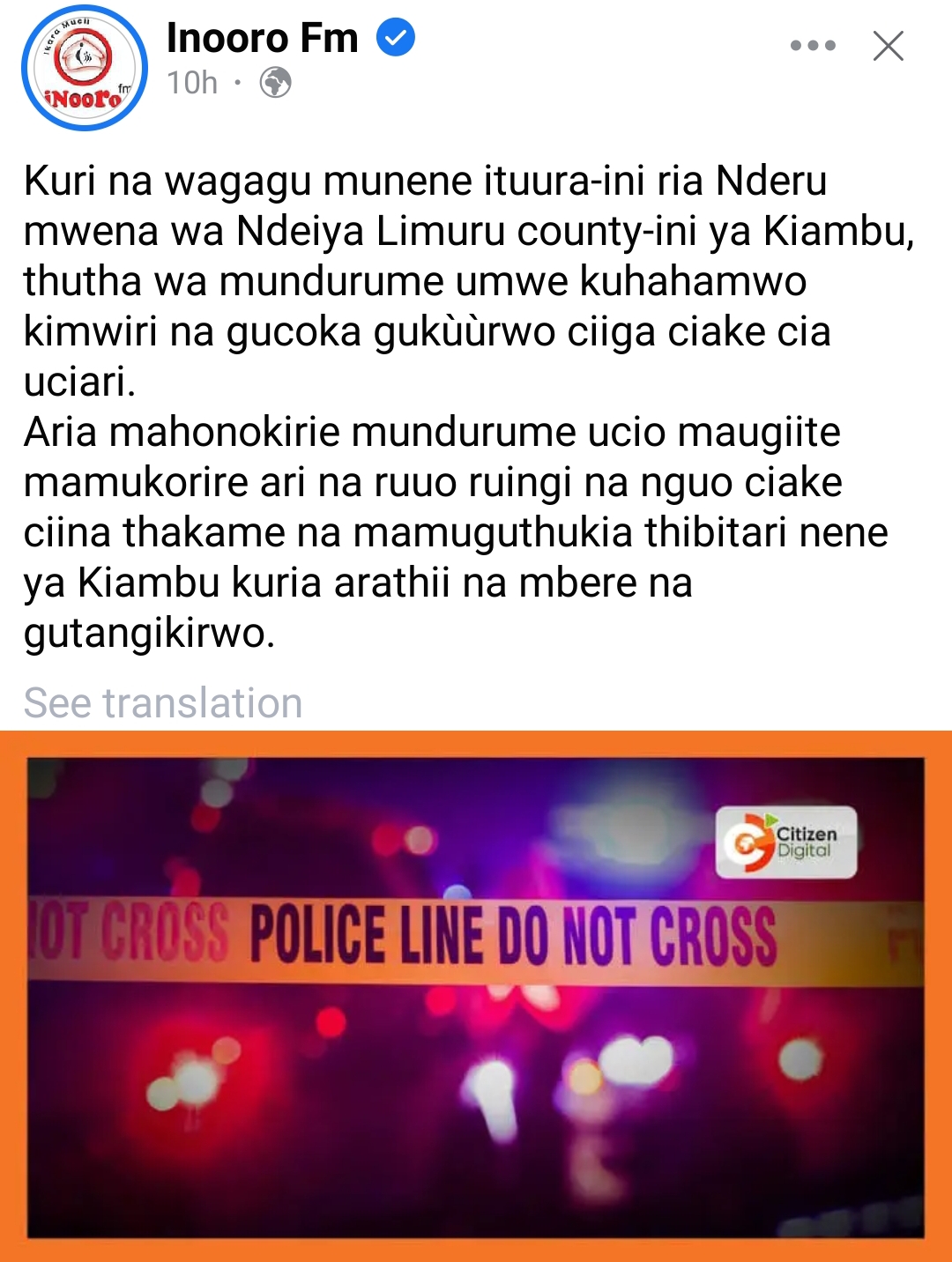
Task: Open the three-dot post options menu
Action: (813, 46)
